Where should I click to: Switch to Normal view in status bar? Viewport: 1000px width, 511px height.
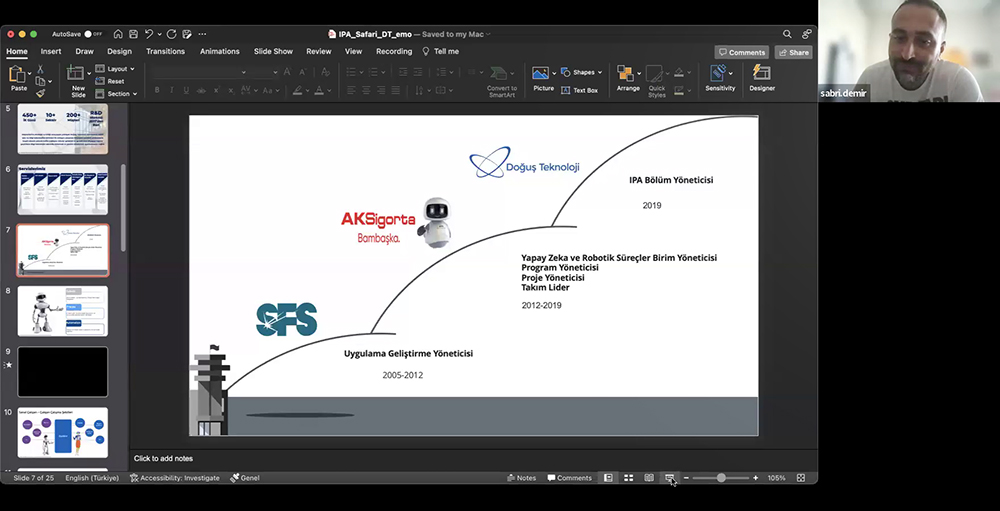(x=608, y=478)
